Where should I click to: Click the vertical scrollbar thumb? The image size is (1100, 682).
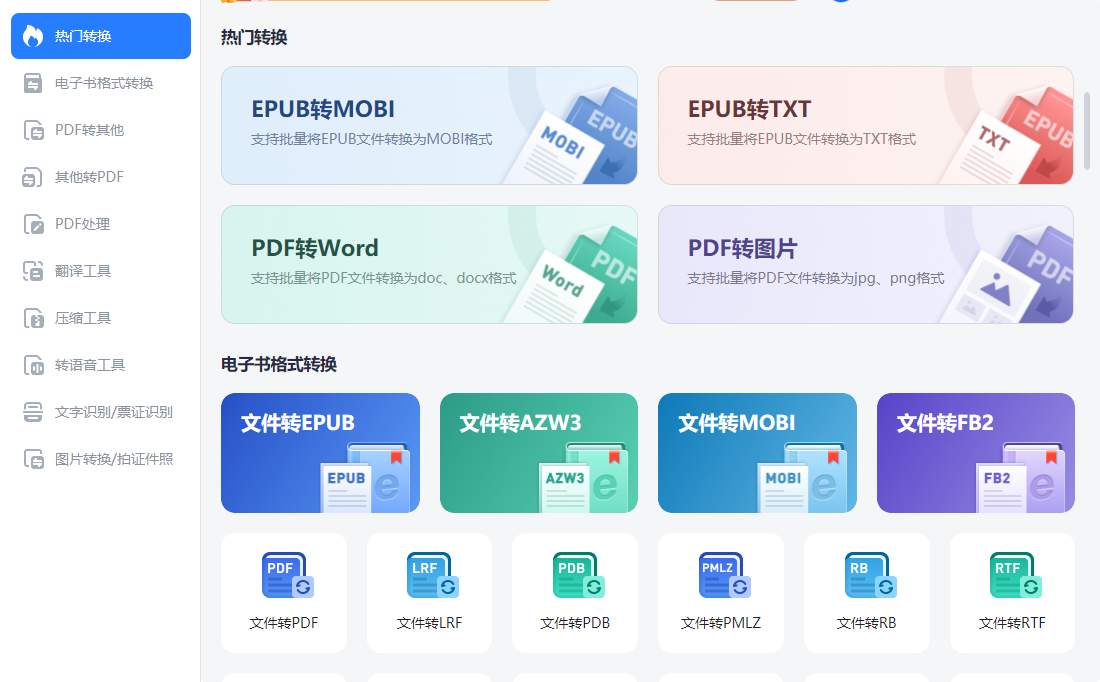pyautogui.click(x=1087, y=131)
